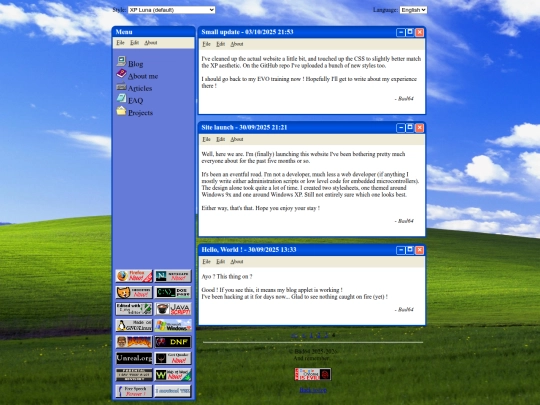Open Edit menu in Small update post
Viewport: 540px width, 405px height.
(x=220, y=44)
